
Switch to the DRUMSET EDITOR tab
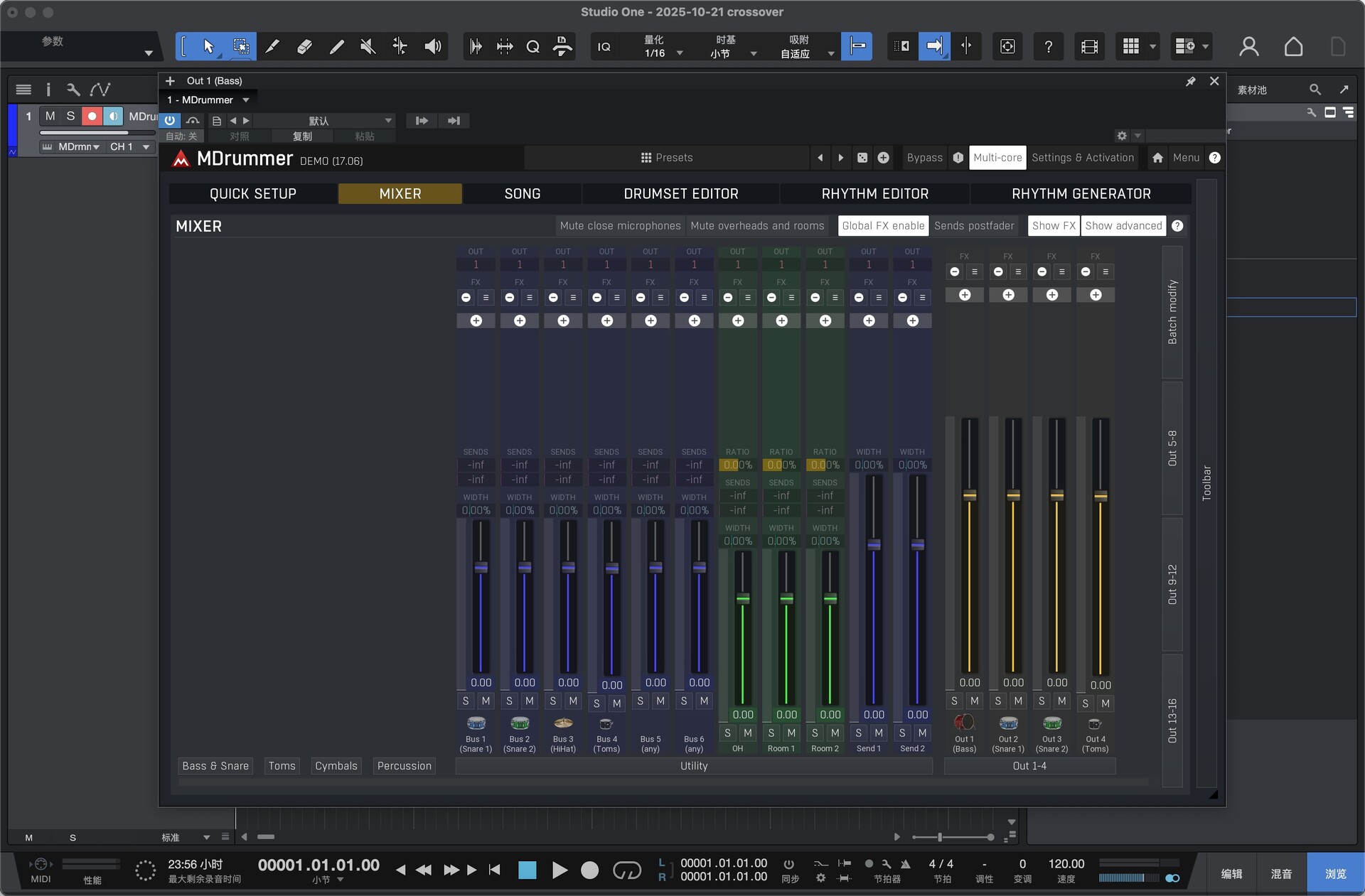pyautogui.click(x=680, y=194)
